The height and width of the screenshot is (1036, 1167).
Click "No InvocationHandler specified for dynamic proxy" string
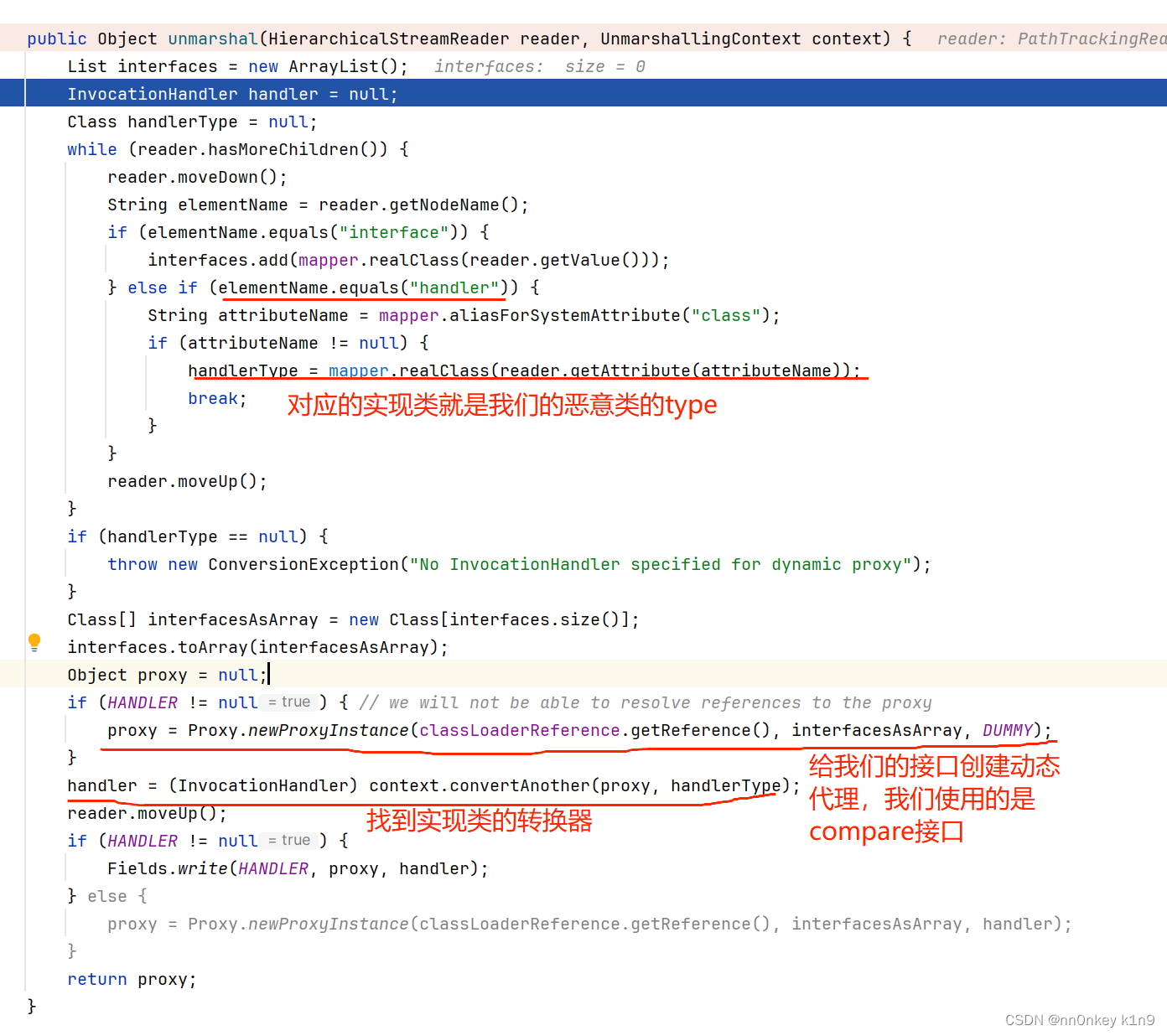click(x=661, y=564)
